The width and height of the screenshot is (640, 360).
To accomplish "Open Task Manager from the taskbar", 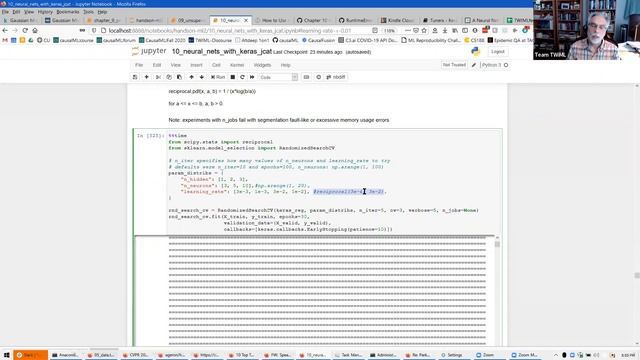I will tap(348, 355).
